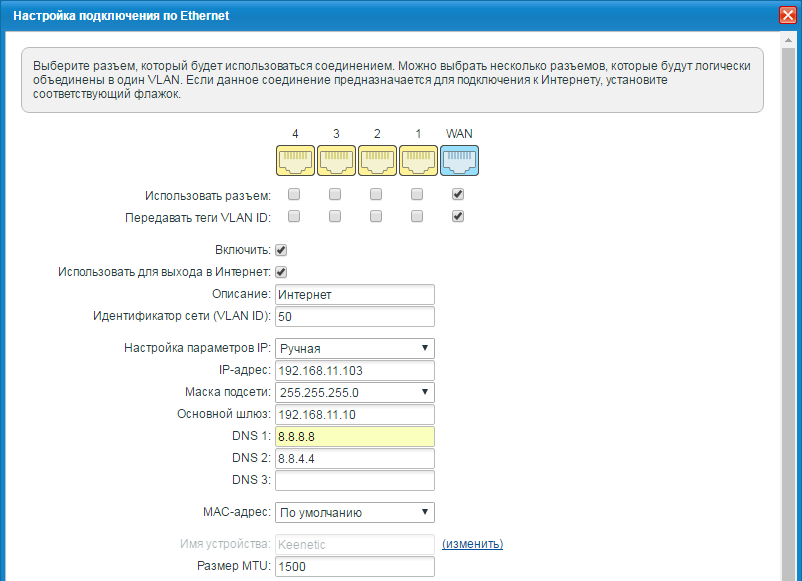Click the port 2 Ethernet icon
The height and width of the screenshot is (581, 802).
[x=377, y=160]
